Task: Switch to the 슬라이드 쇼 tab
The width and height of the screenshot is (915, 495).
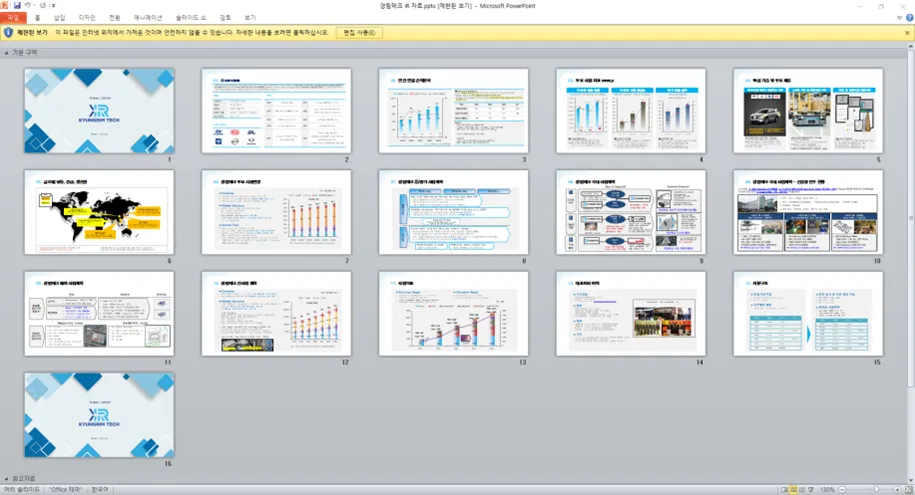Action: pos(191,18)
